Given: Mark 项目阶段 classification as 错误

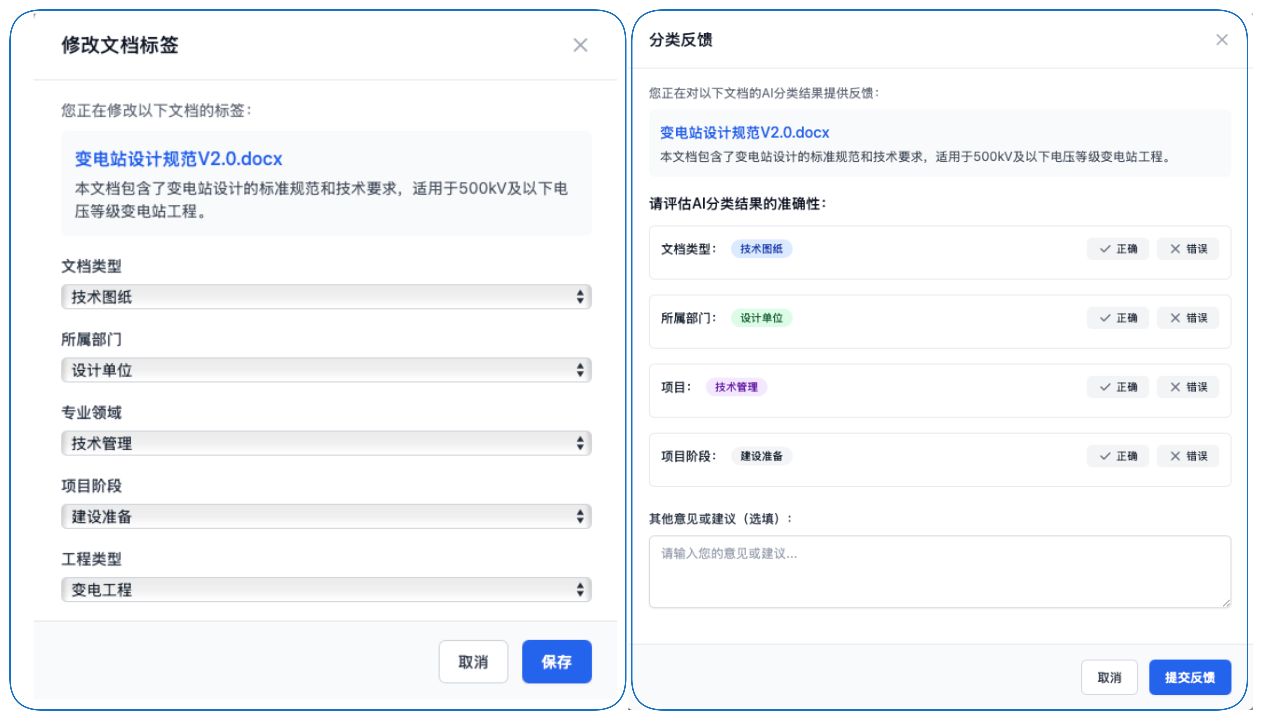Looking at the screenshot, I should 1188,456.
